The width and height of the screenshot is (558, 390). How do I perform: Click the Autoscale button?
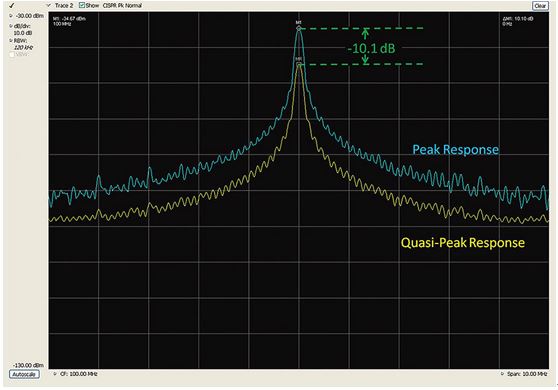[x=24, y=374]
